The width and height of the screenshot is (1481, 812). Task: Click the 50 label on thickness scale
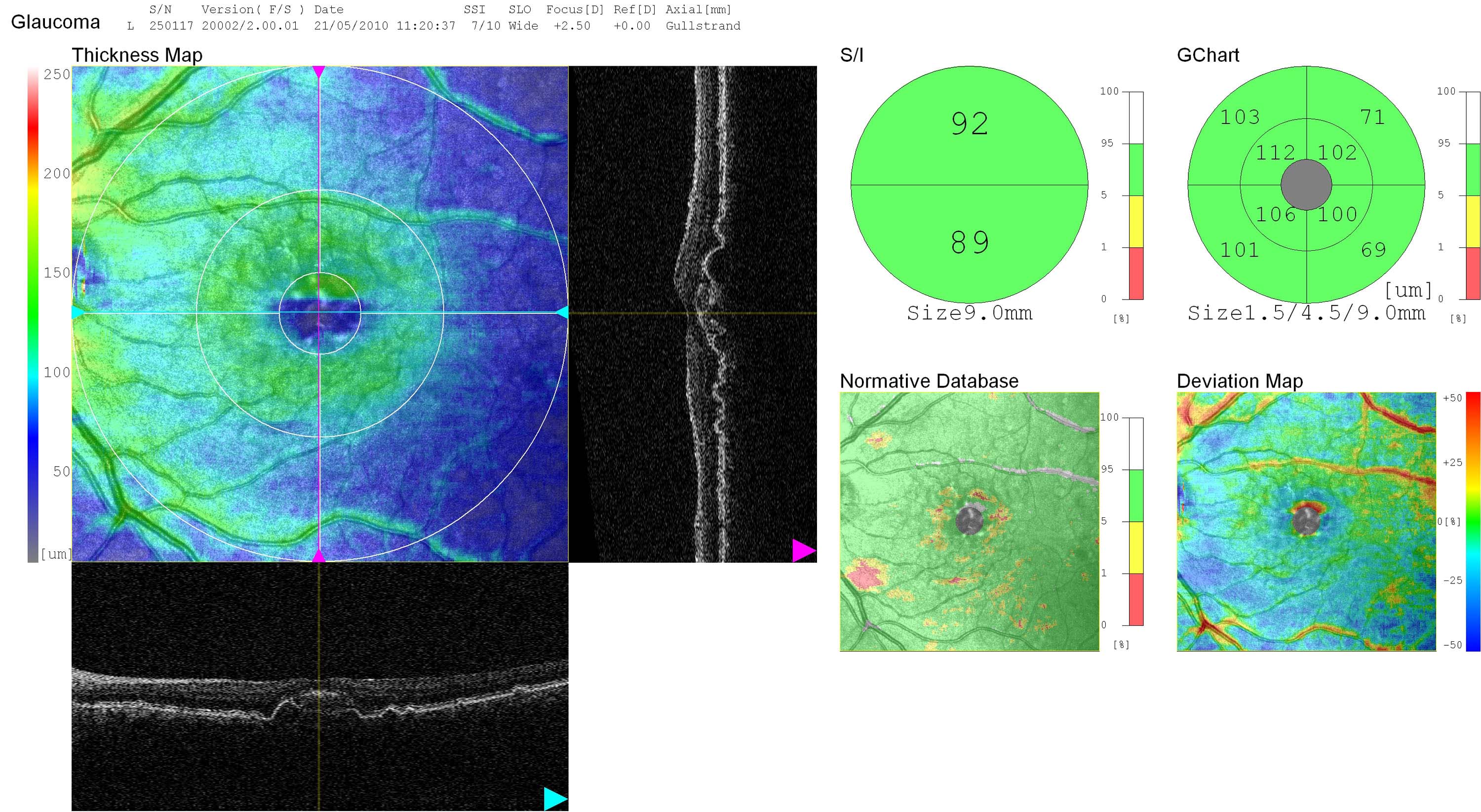tap(62, 472)
